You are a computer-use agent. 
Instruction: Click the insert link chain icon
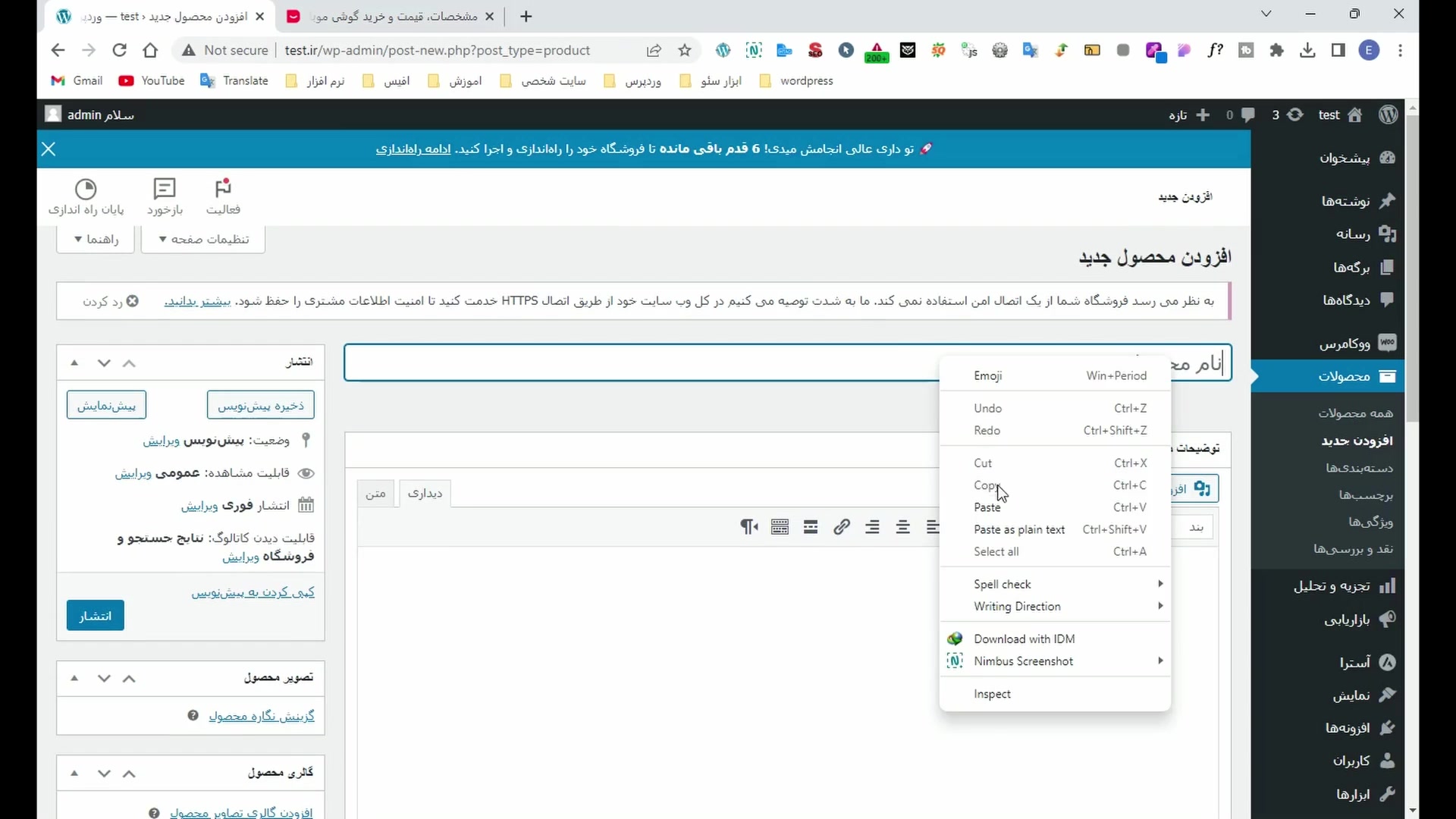[841, 527]
